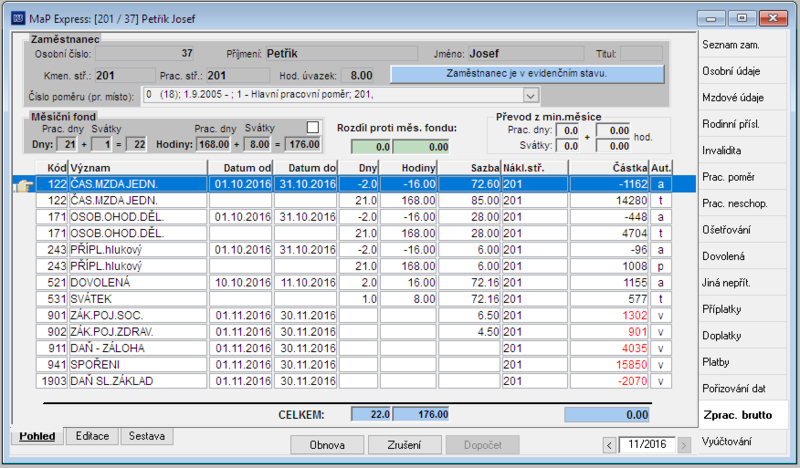Select the row 901 ZÁK.POJ.SOC.
Viewport: 800px width, 468px height.
tap(354, 315)
